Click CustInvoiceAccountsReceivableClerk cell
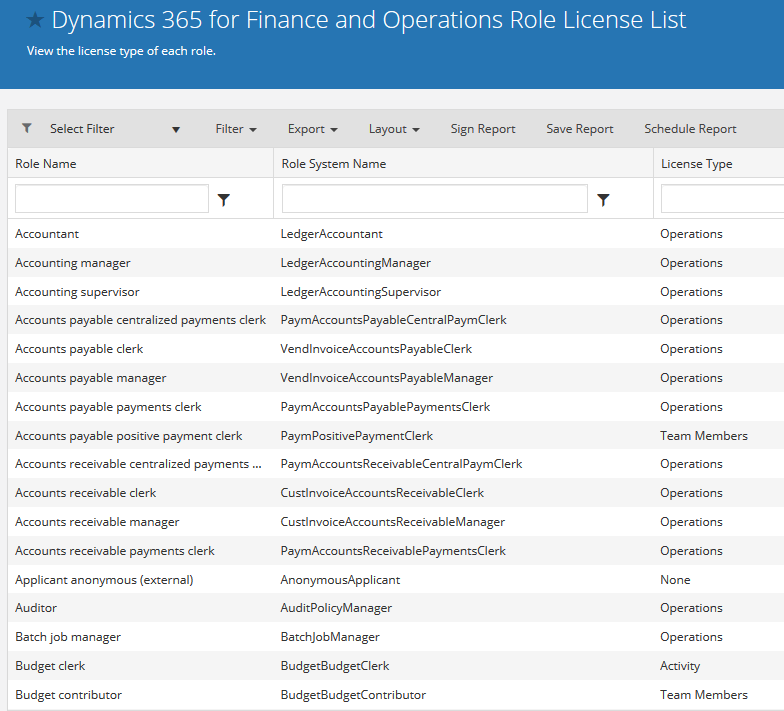The width and height of the screenshot is (784, 711). point(382,493)
